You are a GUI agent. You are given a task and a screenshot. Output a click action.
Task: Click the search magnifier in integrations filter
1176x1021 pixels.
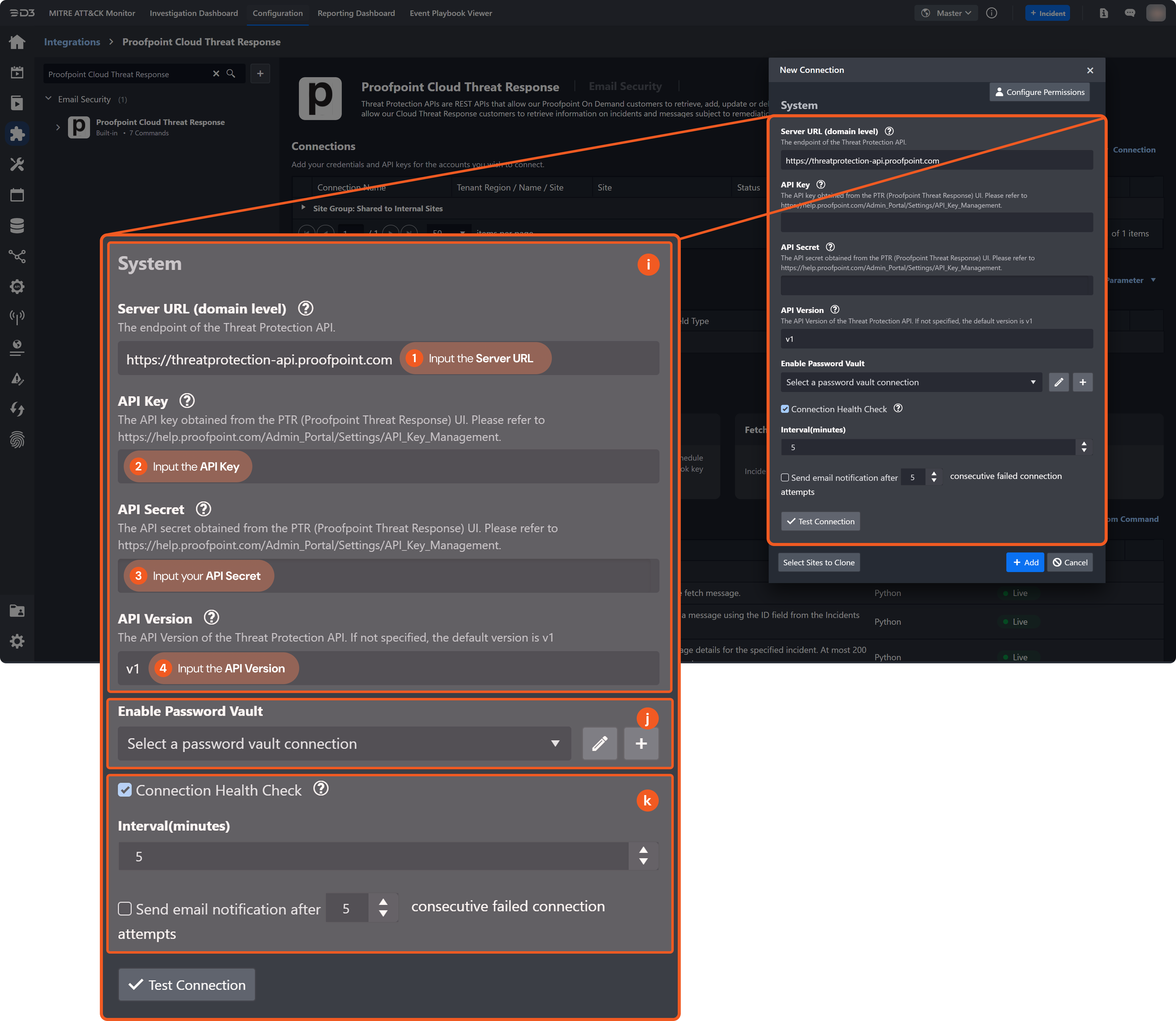pos(231,74)
